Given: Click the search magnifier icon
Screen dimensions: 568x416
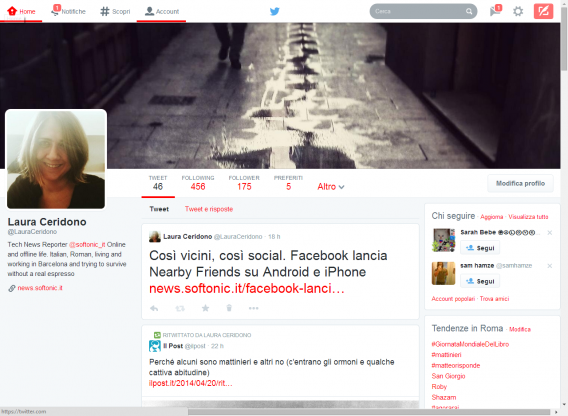Looking at the screenshot, I should click(469, 12).
